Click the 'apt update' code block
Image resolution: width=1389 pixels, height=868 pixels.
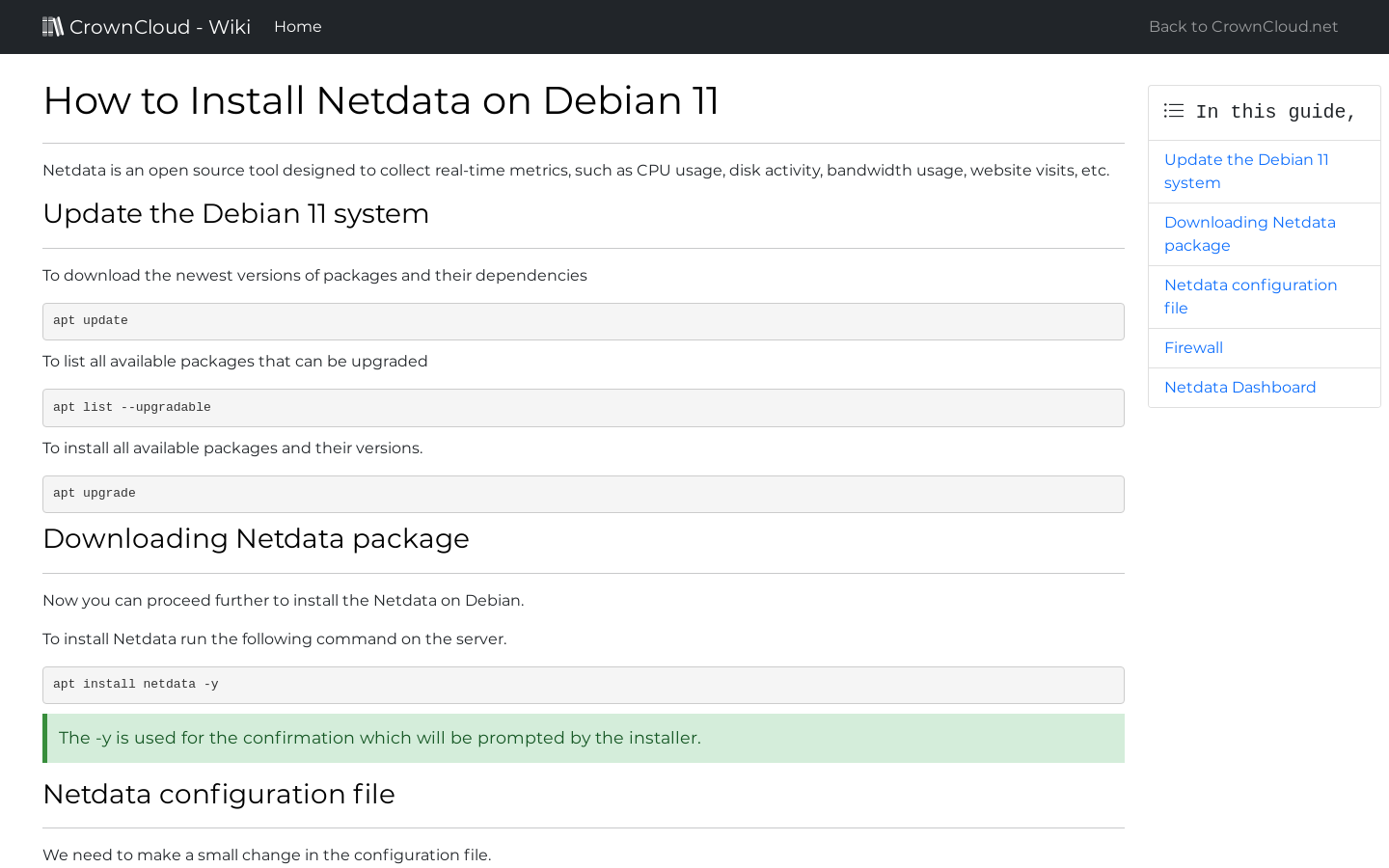point(584,321)
